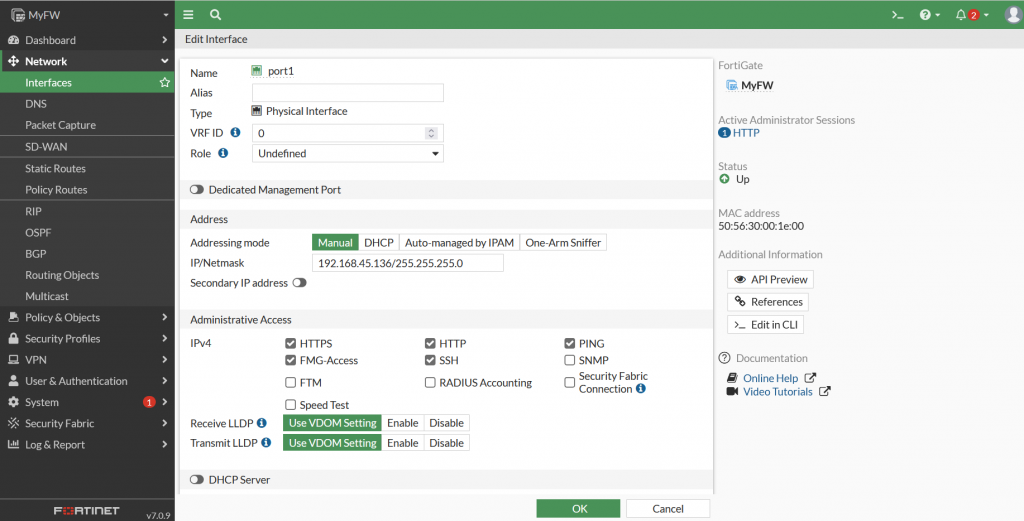Select DHCP addressing mode
1024x521 pixels.
coord(379,242)
